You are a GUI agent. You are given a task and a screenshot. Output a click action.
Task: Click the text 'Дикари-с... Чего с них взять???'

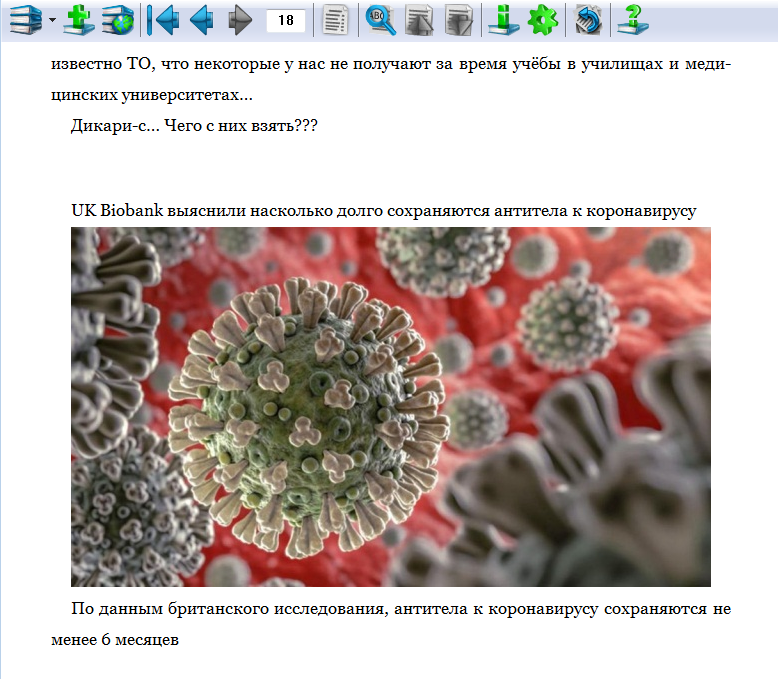coord(194,126)
